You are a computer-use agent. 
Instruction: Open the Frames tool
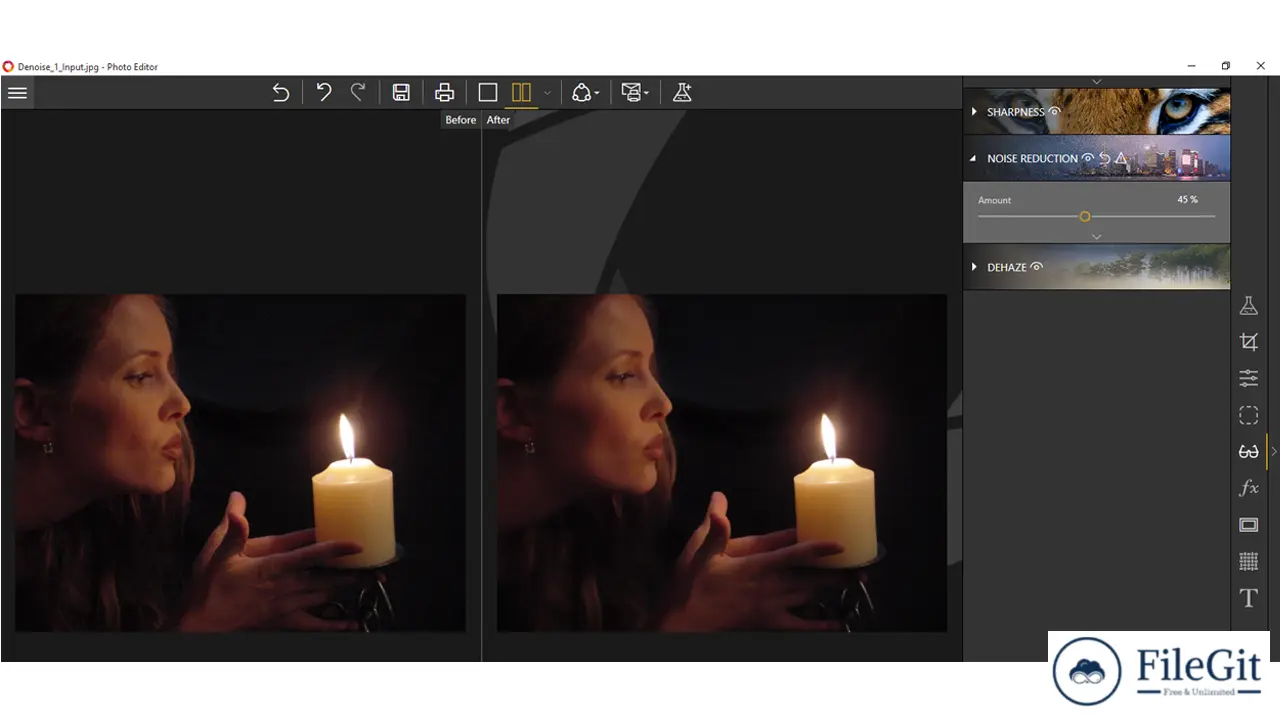[x=1249, y=525]
